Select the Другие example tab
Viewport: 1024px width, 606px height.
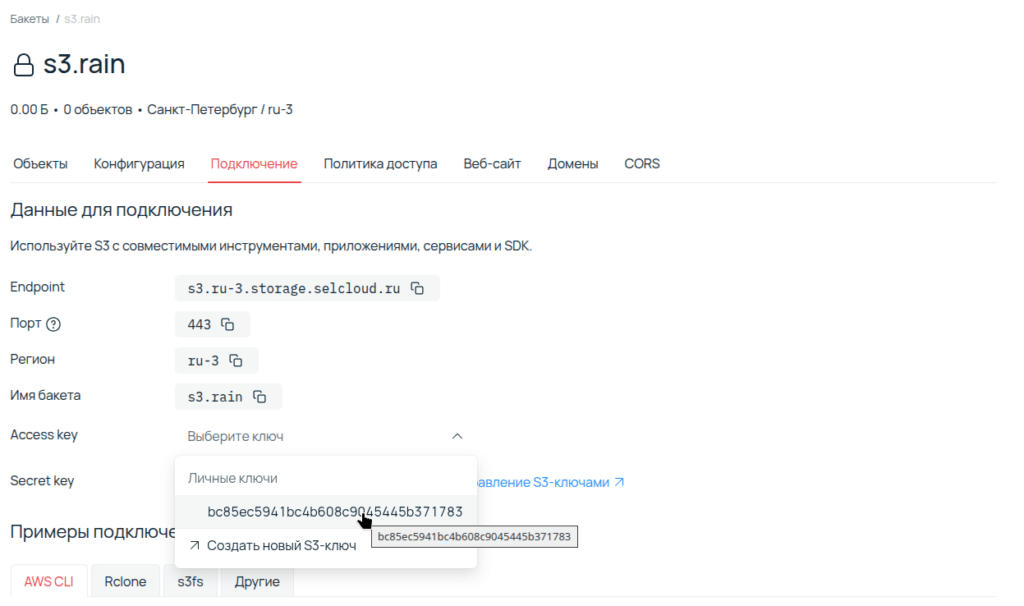pos(257,581)
